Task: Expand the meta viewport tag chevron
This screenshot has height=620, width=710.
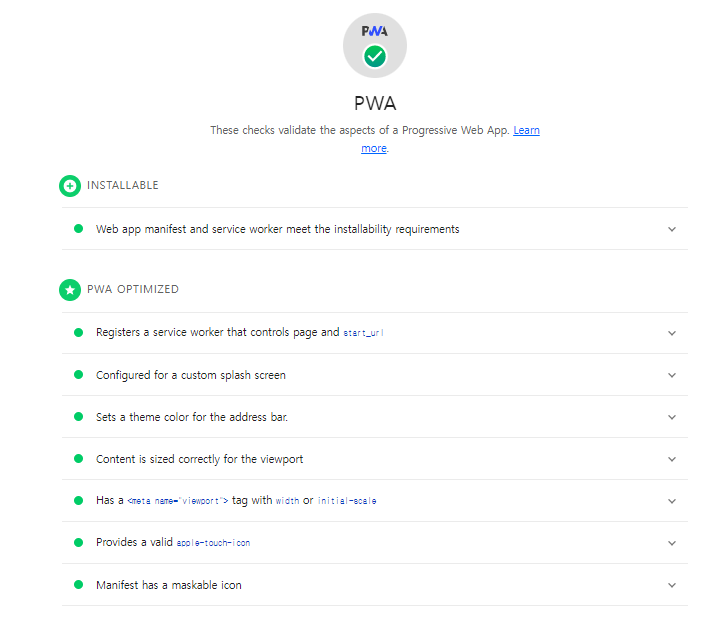Action: (x=672, y=501)
